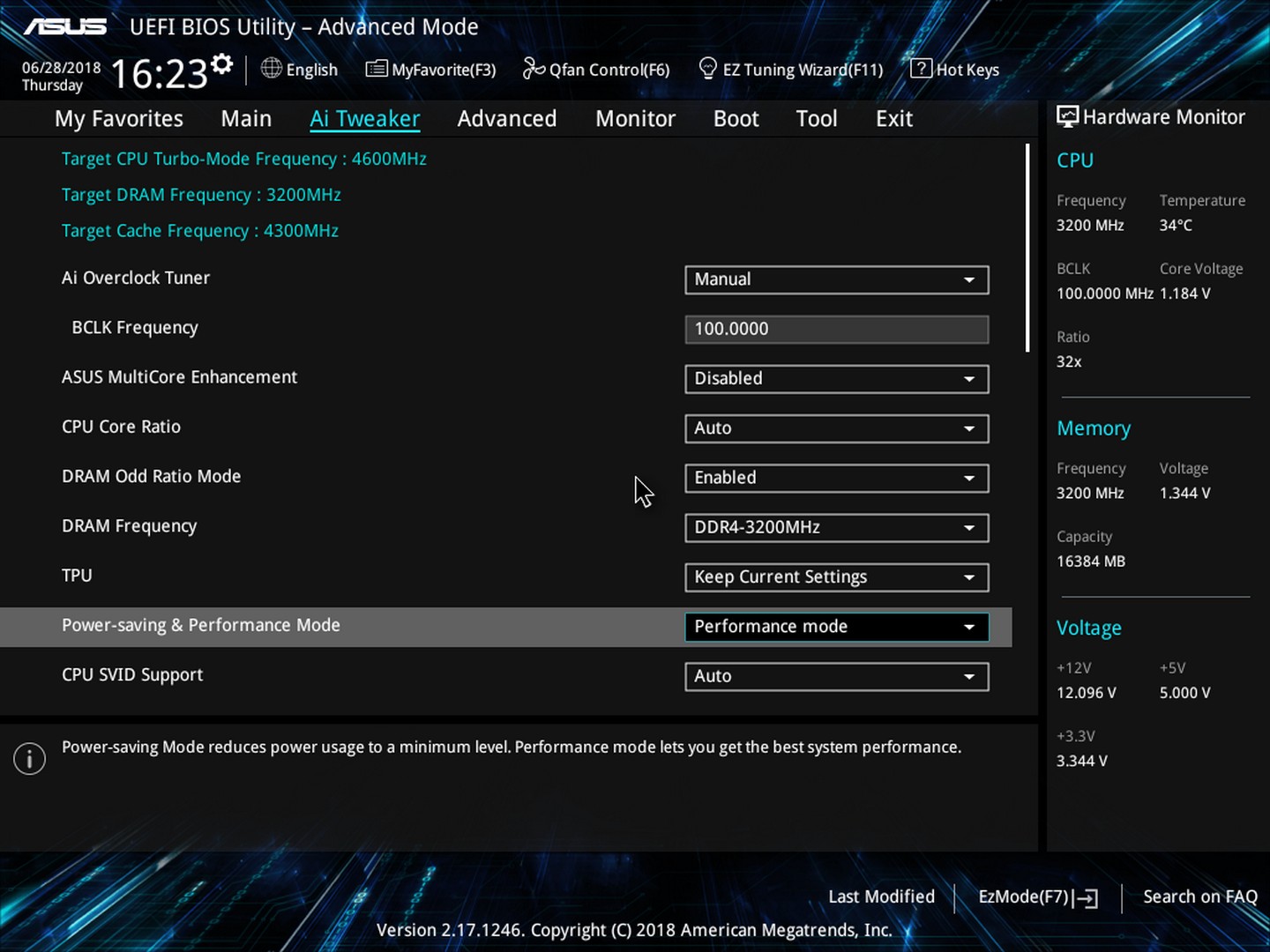
Task: Click the CPU temperature value 34°C
Action: point(1176,226)
